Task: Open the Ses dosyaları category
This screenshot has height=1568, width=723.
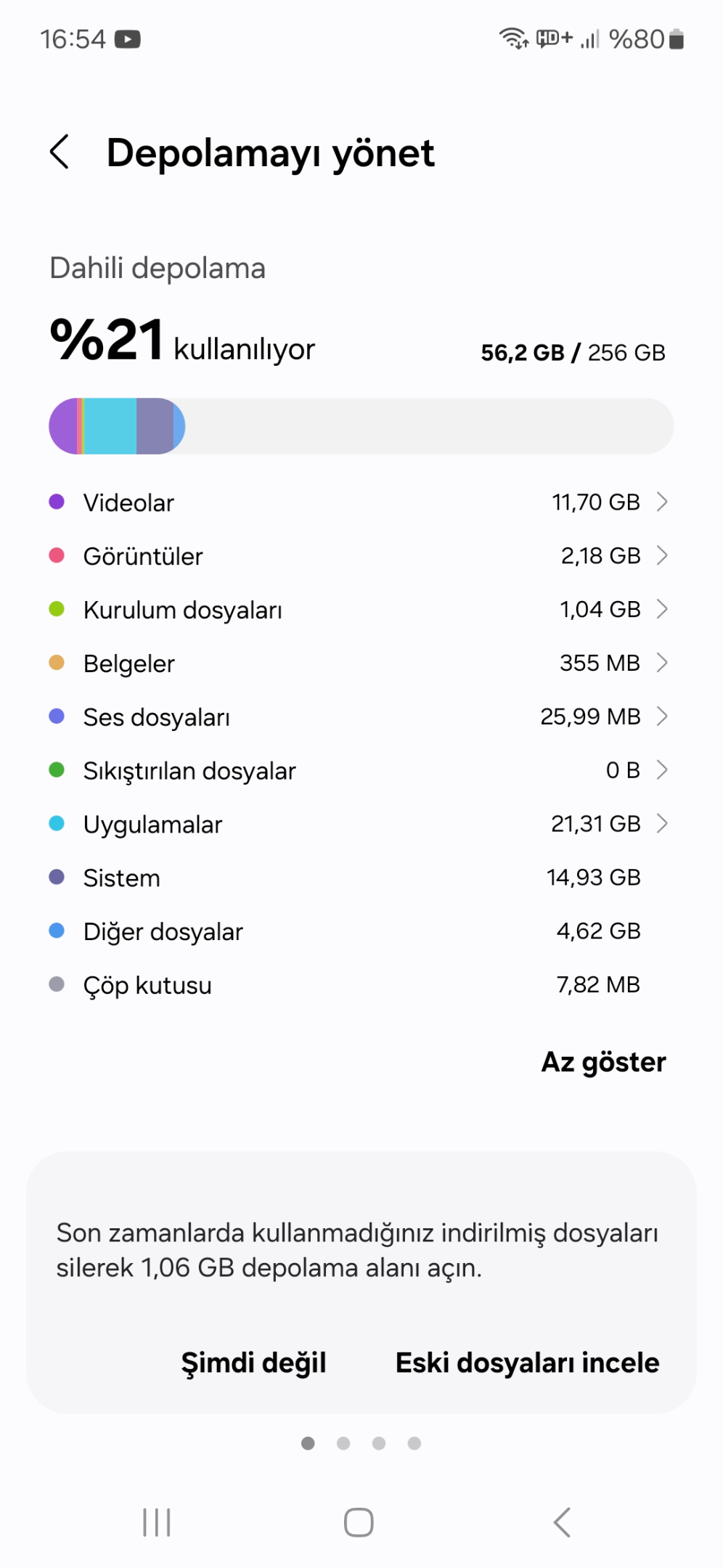Action: pyautogui.click(x=359, y=716)
